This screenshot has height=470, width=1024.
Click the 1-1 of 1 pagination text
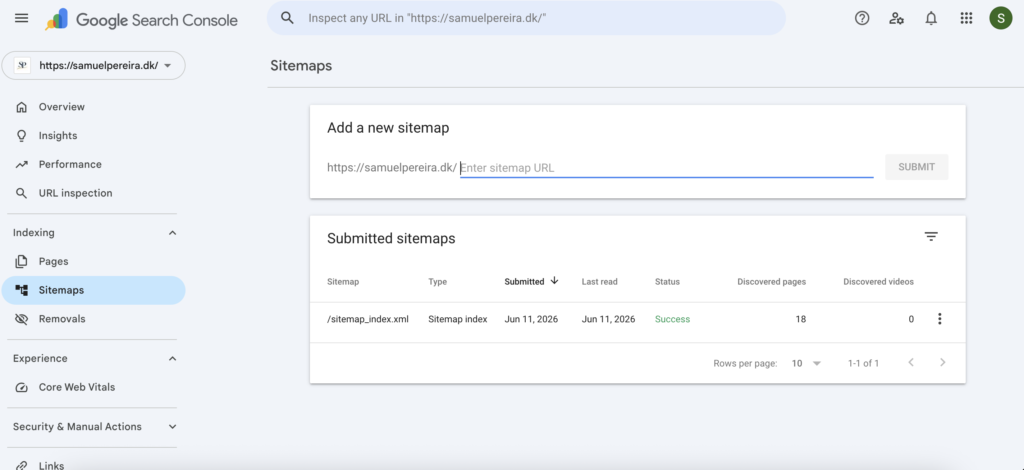[x=863, y=363]
